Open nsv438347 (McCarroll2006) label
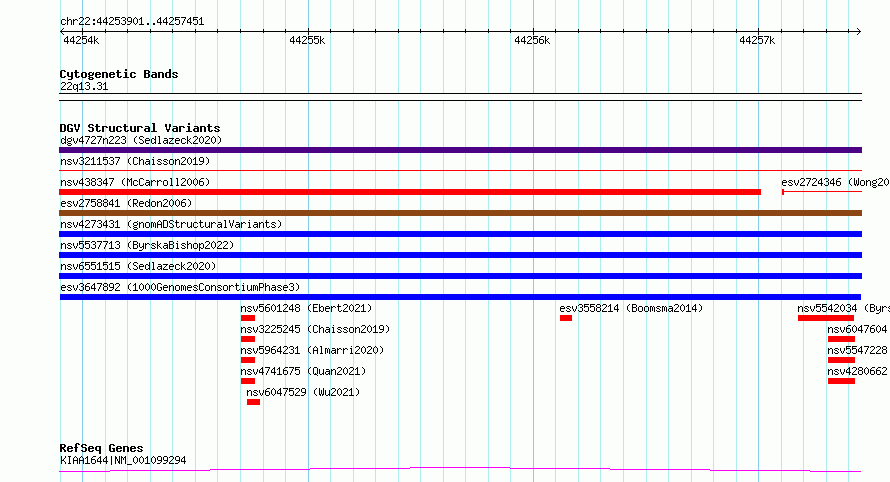This screenshot has height=482, width=890. [135, 182]
